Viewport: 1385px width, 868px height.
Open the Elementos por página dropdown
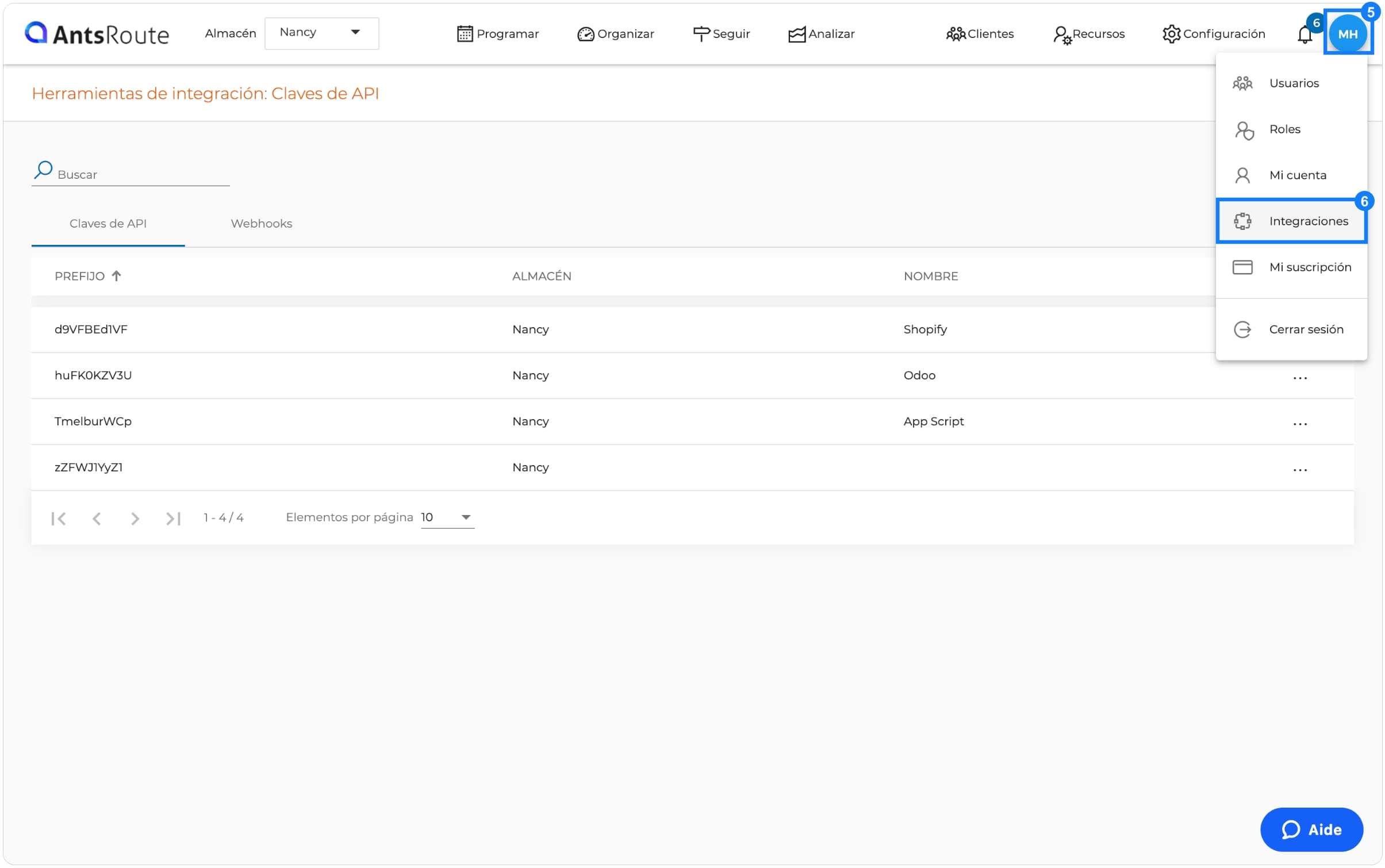[x=447, y=517]
